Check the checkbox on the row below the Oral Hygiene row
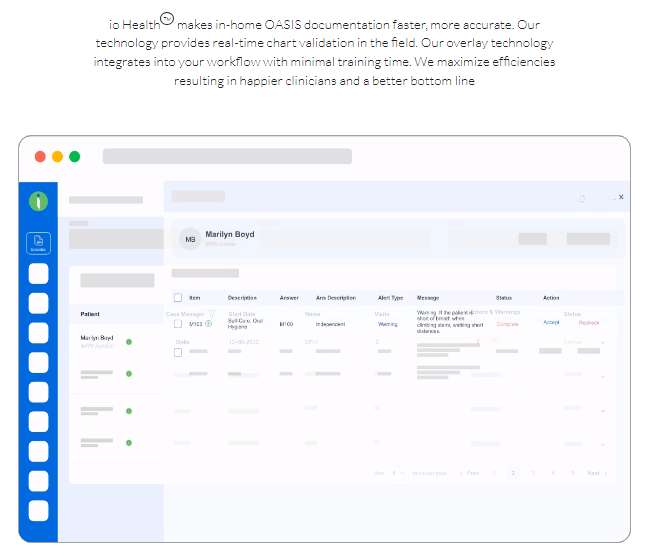The image size is (649, 553). [178, 352]
